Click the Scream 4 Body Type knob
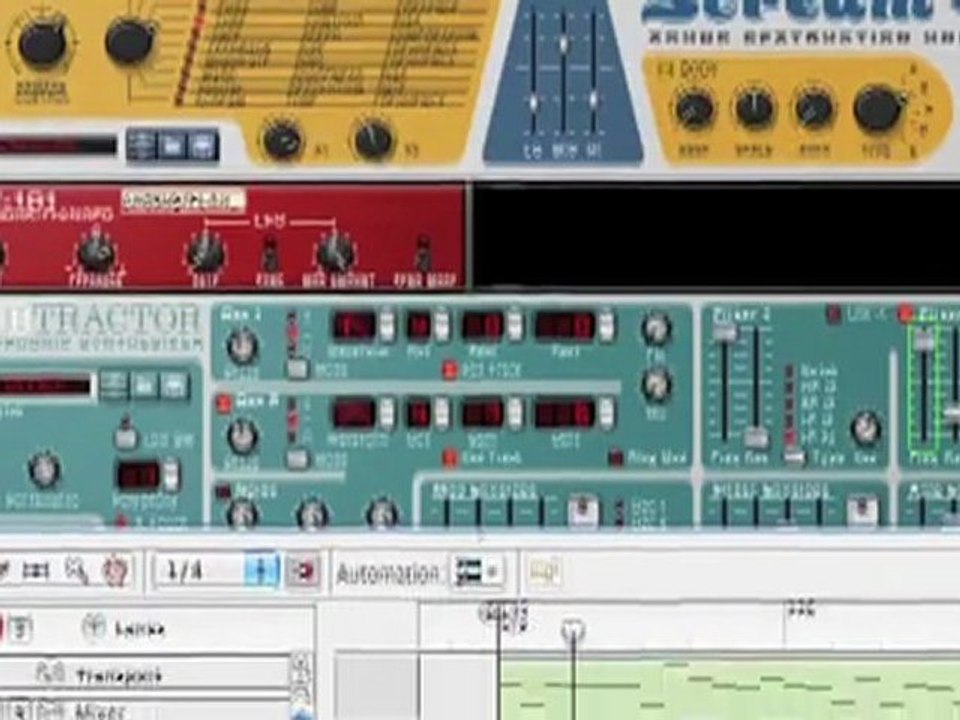 tap(879, 110)
